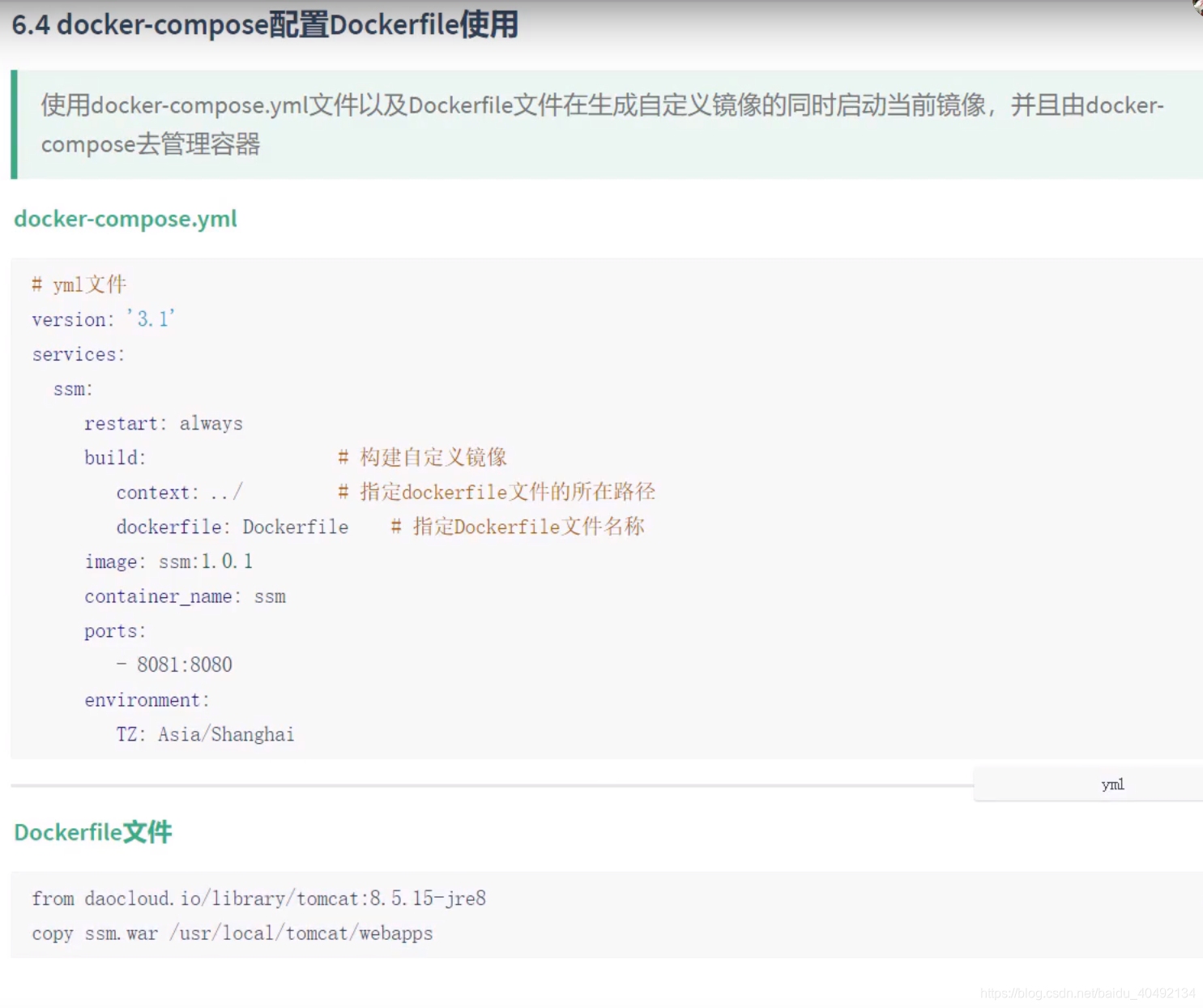Select the 'TZ: Asia/Shanghai' line

[x=205, y=735]
